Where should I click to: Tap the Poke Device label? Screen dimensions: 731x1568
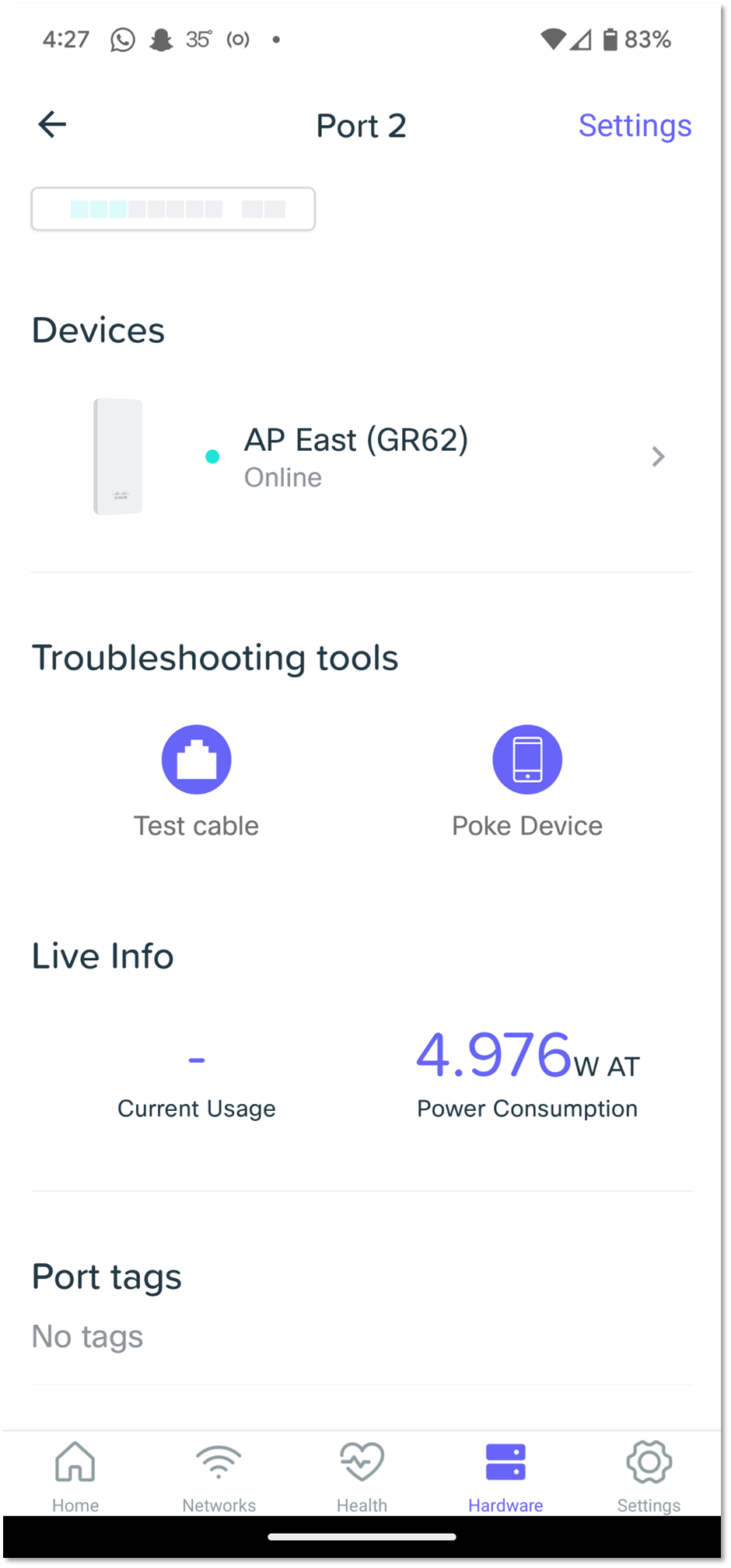pyautogui.click(x=527, y=826)
